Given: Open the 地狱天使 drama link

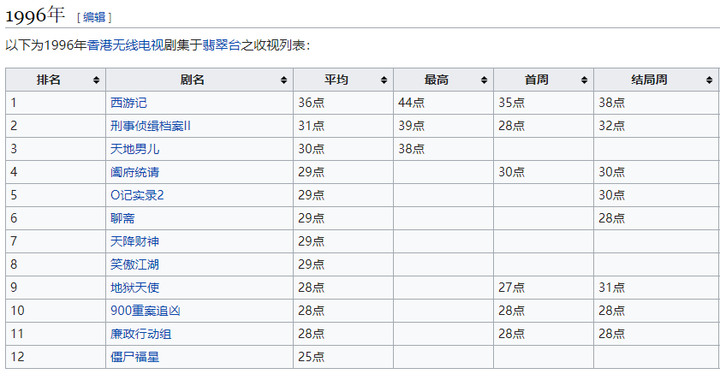Looking at the screenshot, I should pos(135,288).
